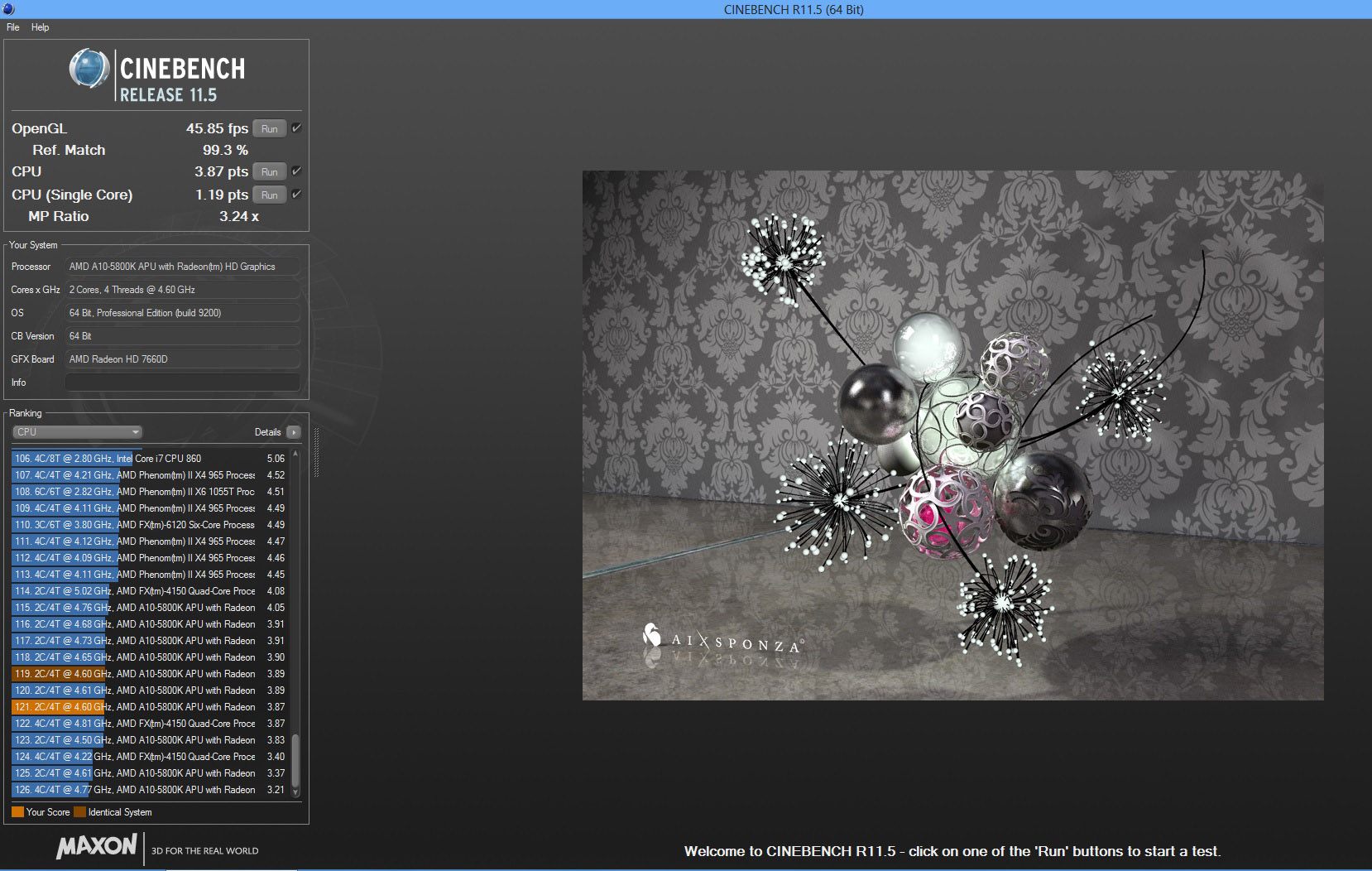
Task: Open the Help menu
Action: tap(40, 27)
